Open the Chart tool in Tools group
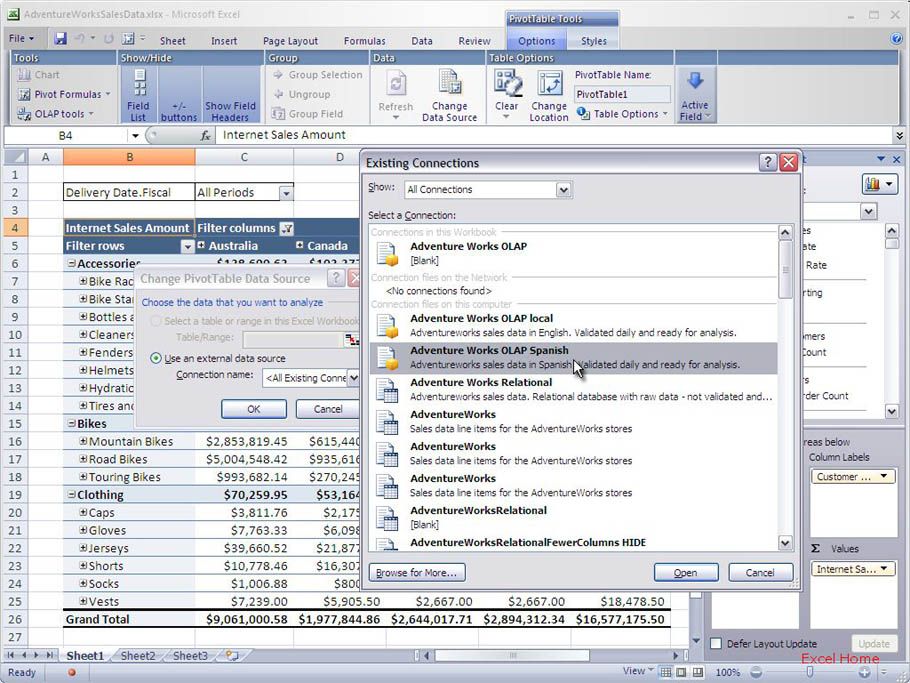The image size is (910, 683). 38,75
